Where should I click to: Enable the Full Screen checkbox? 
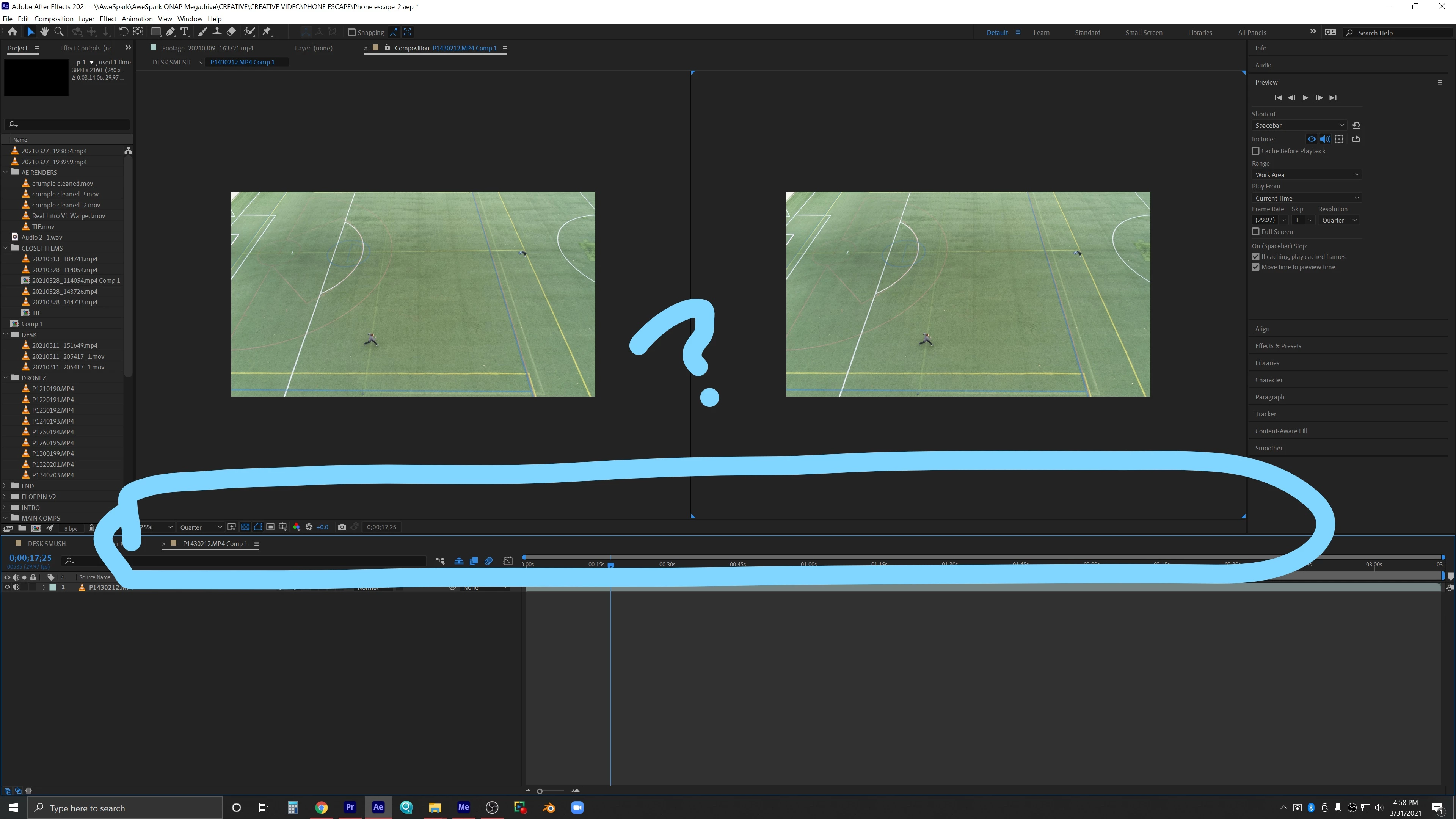(1255, 232)
